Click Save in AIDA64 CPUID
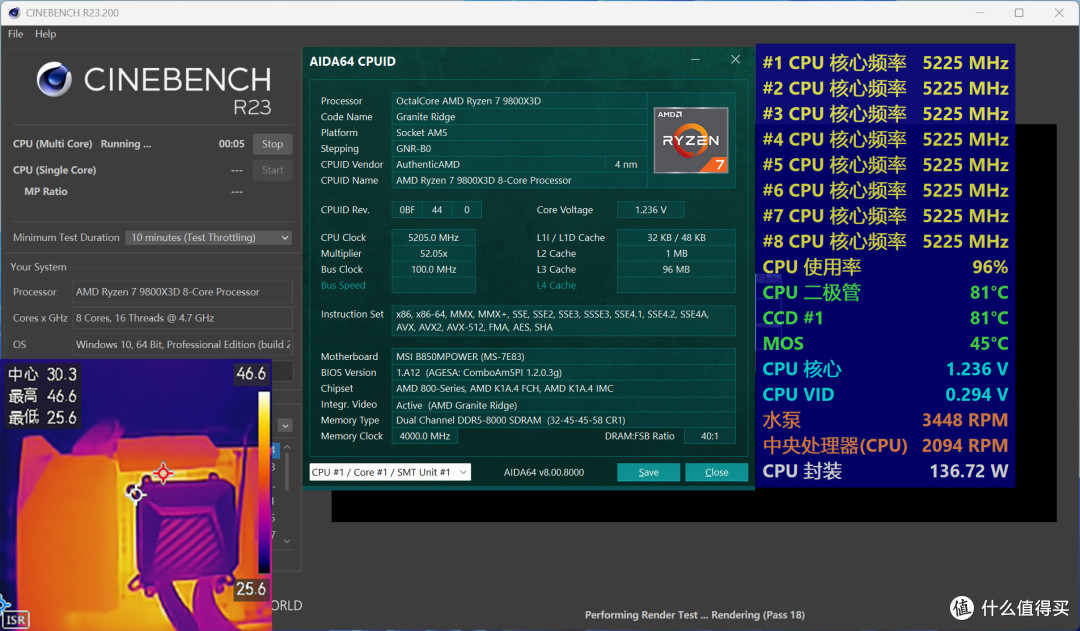1080x631 pixels. 648,472
